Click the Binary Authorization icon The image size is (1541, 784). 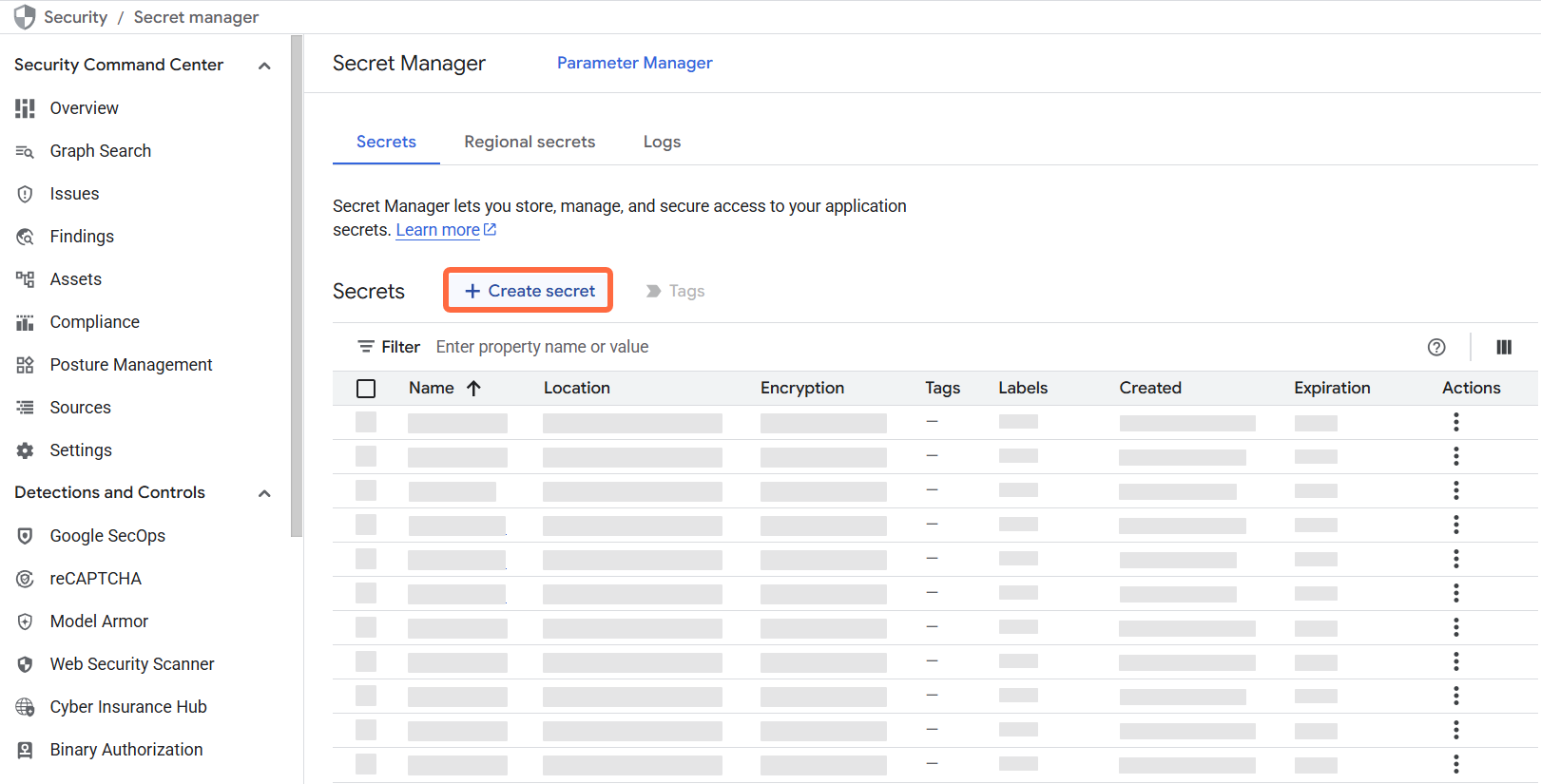[25, 750]
